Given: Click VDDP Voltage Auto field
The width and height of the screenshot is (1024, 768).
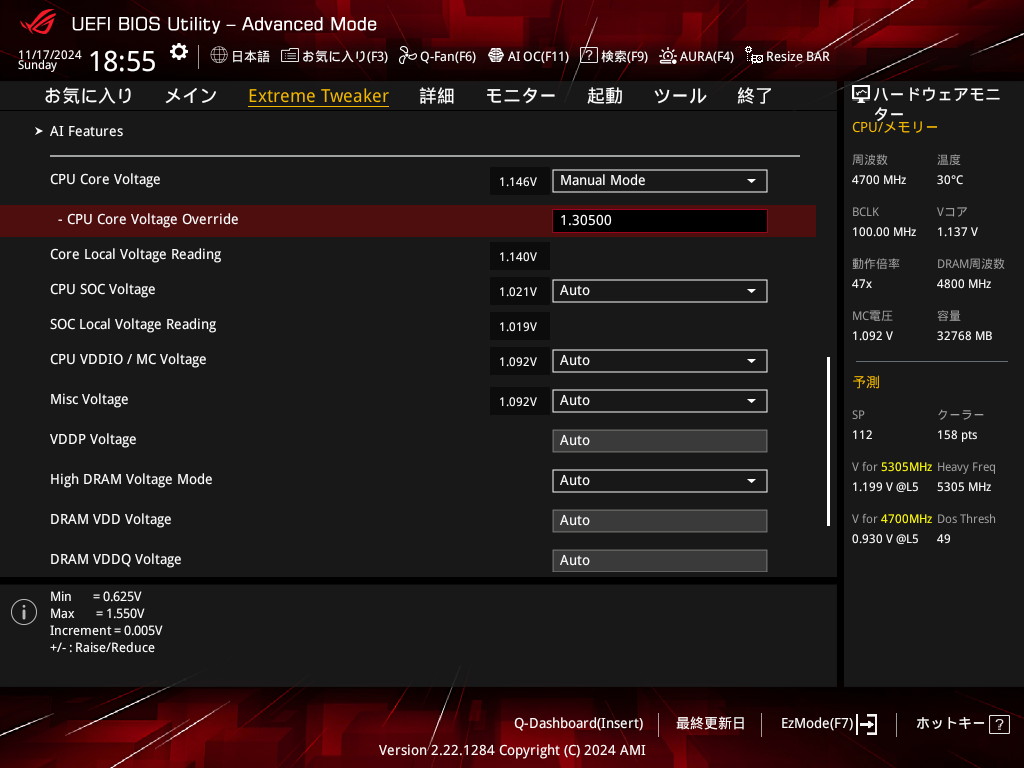Looking at the screenshot, I should 660,441.
